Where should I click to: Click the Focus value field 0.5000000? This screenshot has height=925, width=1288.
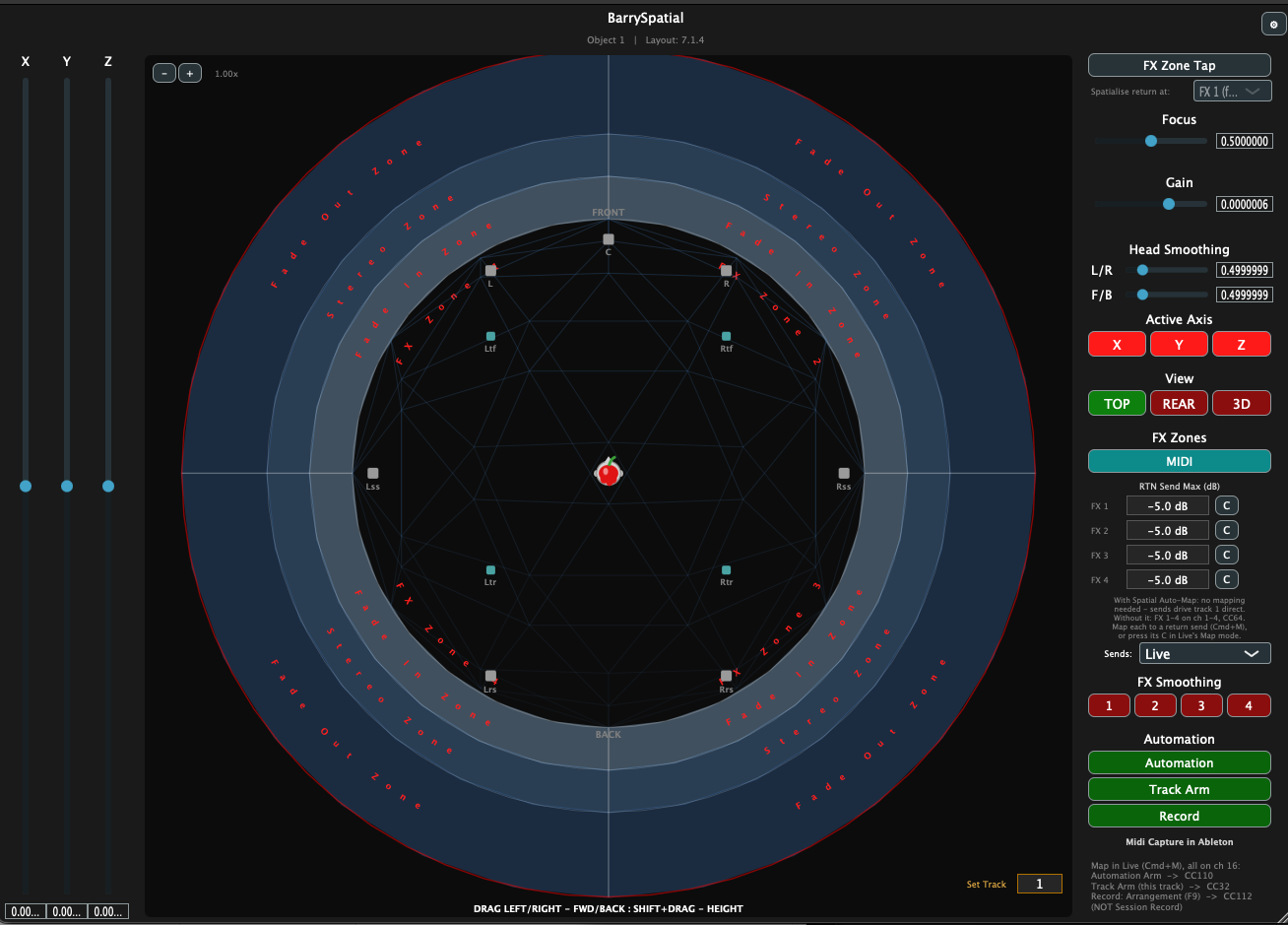pos(1244,141)
